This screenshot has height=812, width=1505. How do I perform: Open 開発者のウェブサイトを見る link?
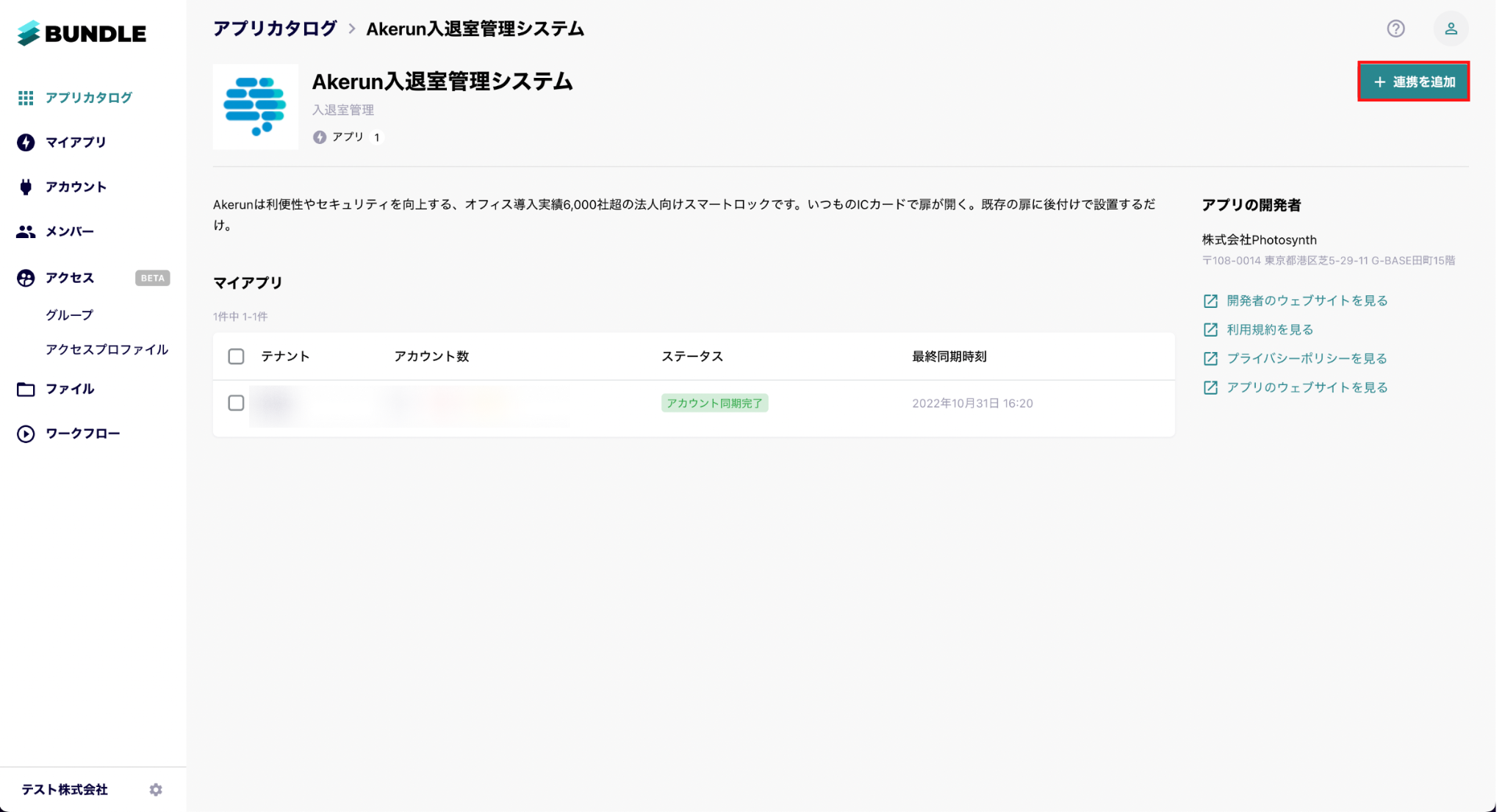tap(1307, 301)
